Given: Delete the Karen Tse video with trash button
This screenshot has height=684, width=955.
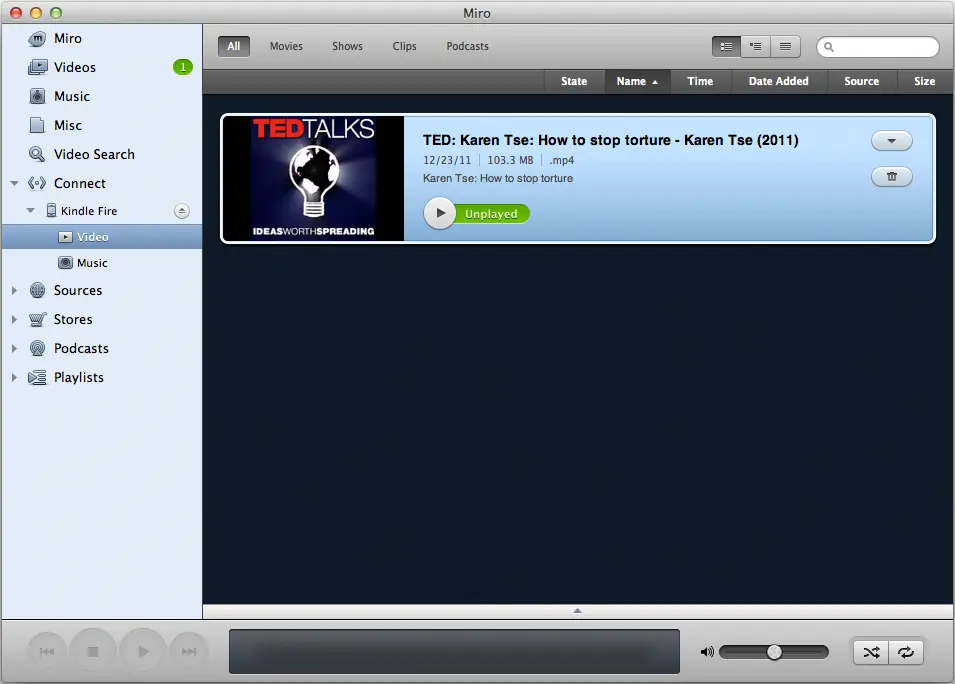Looking at the screenshot, I should [x=892, y=177].
